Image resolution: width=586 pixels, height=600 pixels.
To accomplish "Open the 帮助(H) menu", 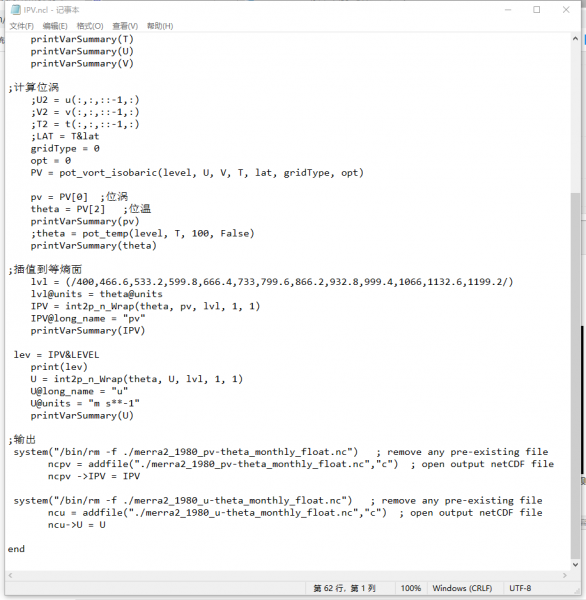I will [x=160, y=26].
